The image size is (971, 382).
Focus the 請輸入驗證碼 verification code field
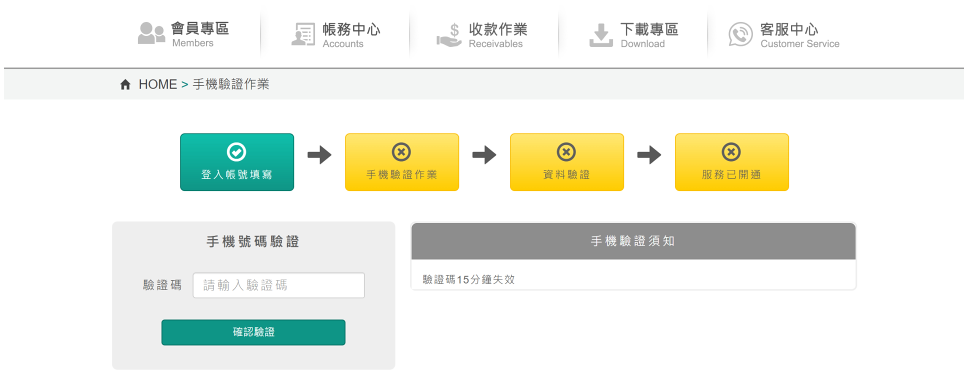(x=279, y=285)
